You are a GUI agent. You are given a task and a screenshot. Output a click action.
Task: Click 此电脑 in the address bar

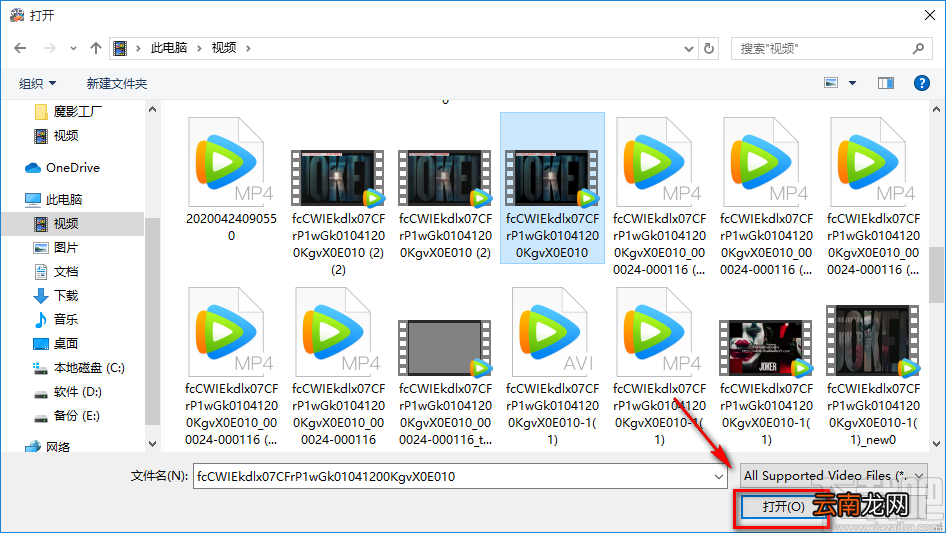(168, 48)
